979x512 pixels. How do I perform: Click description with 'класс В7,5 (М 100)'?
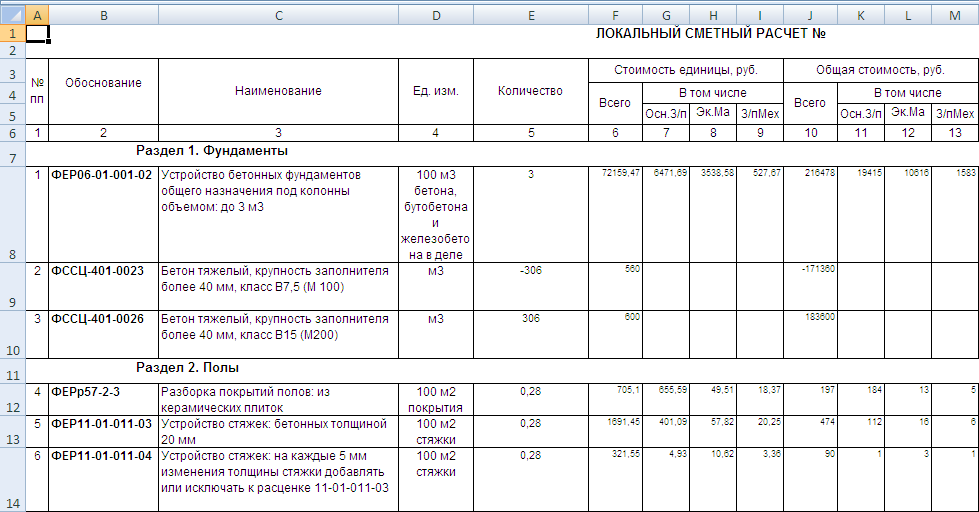coord(278,287)
